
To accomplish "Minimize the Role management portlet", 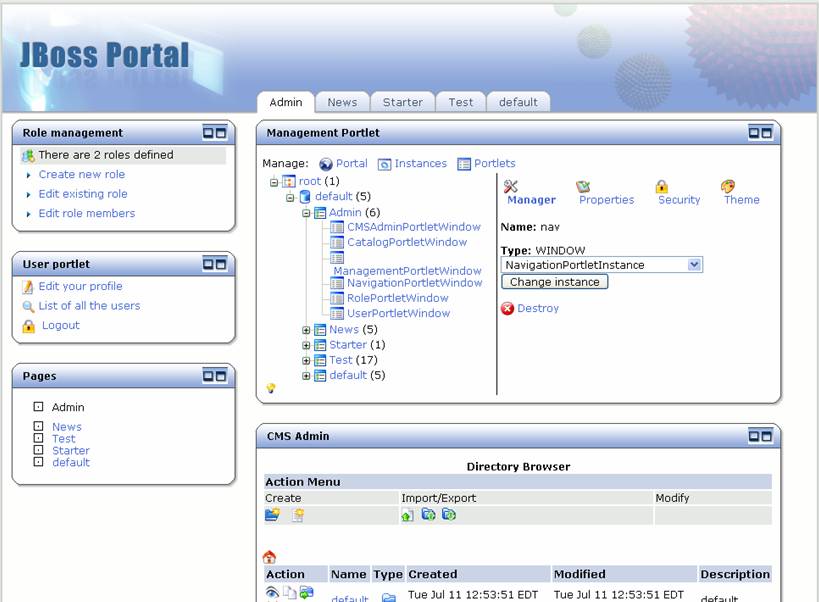I will pos(208,133).
